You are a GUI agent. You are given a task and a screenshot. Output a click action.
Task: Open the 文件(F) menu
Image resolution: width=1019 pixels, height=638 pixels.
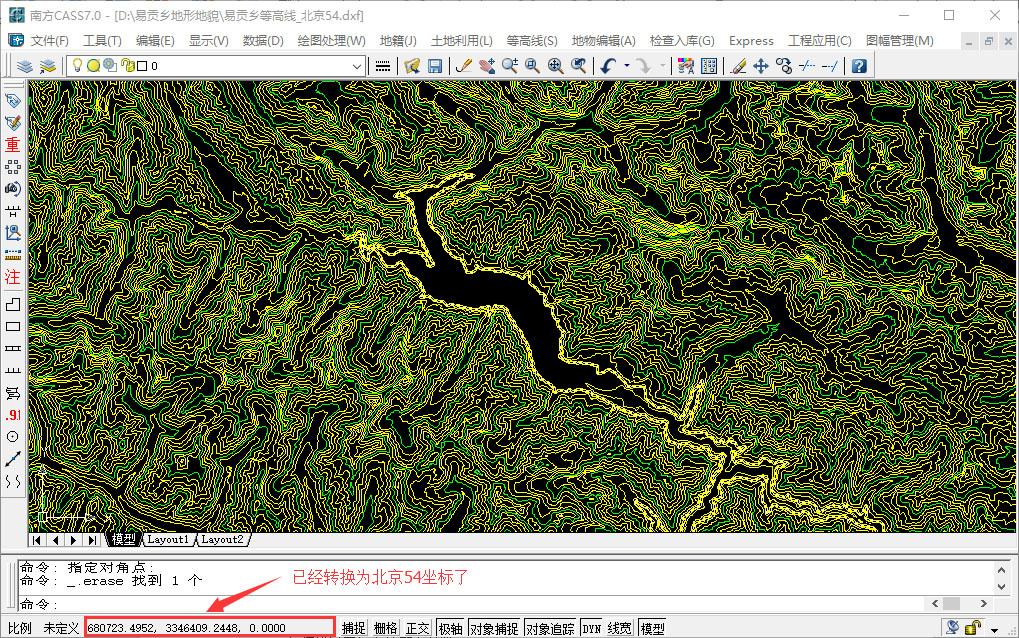point(49,40)
